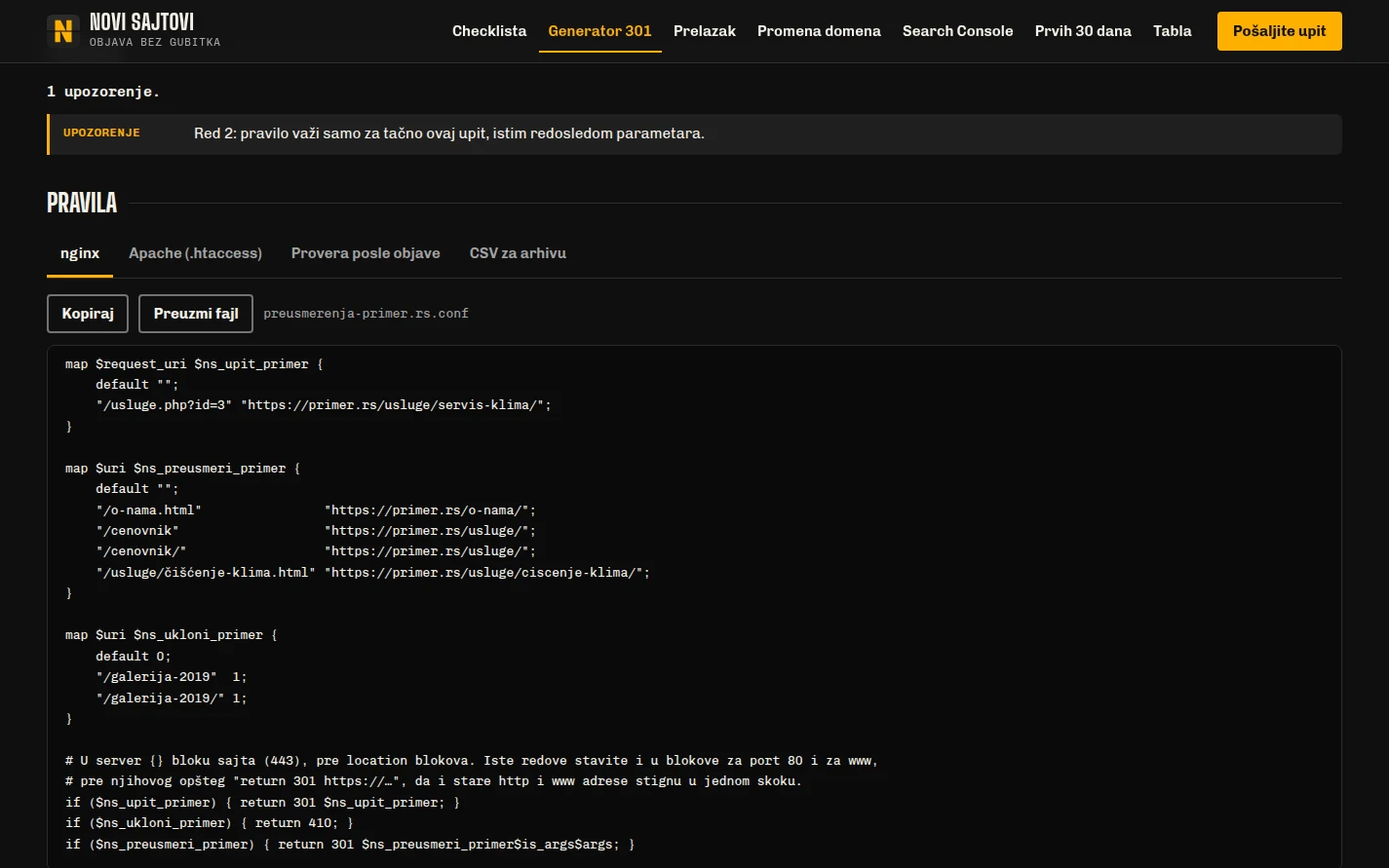
Task: Click the PRAVILA heading
Action: 82,203
